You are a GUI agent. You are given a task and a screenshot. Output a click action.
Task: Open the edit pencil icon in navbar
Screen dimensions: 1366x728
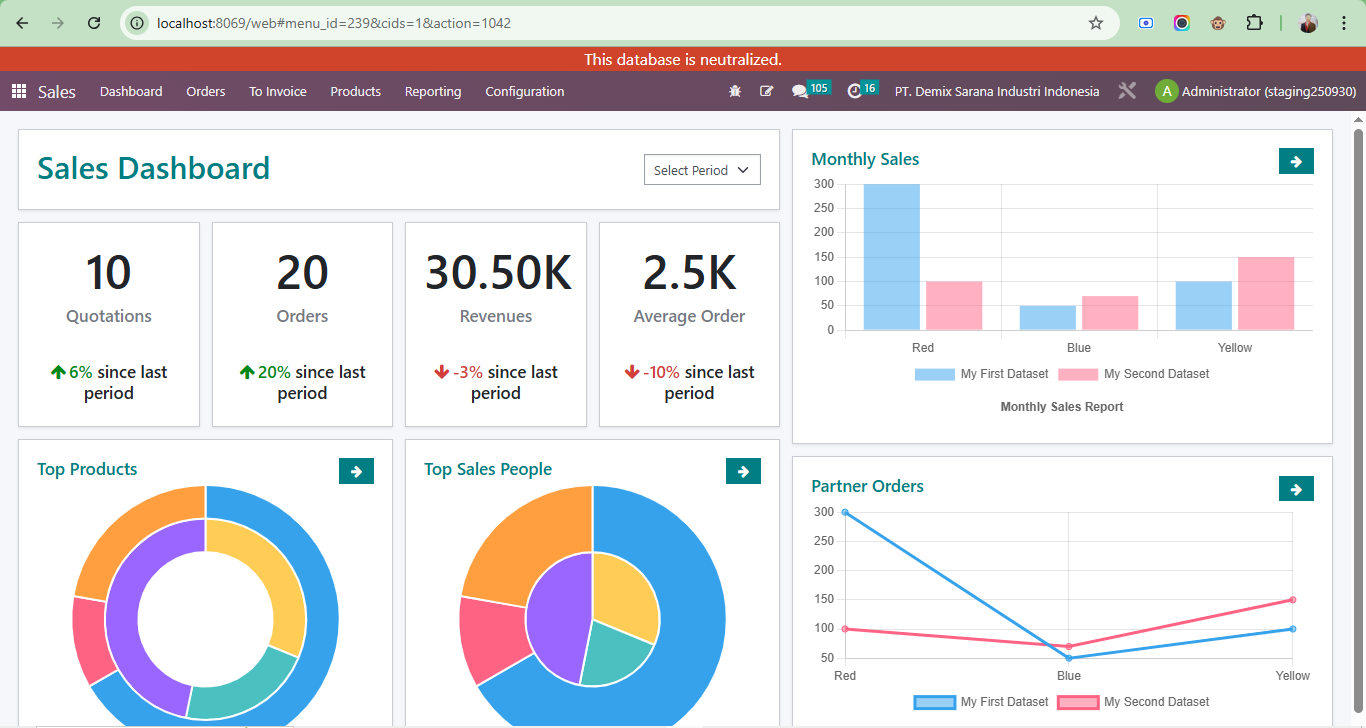[767, 91]
